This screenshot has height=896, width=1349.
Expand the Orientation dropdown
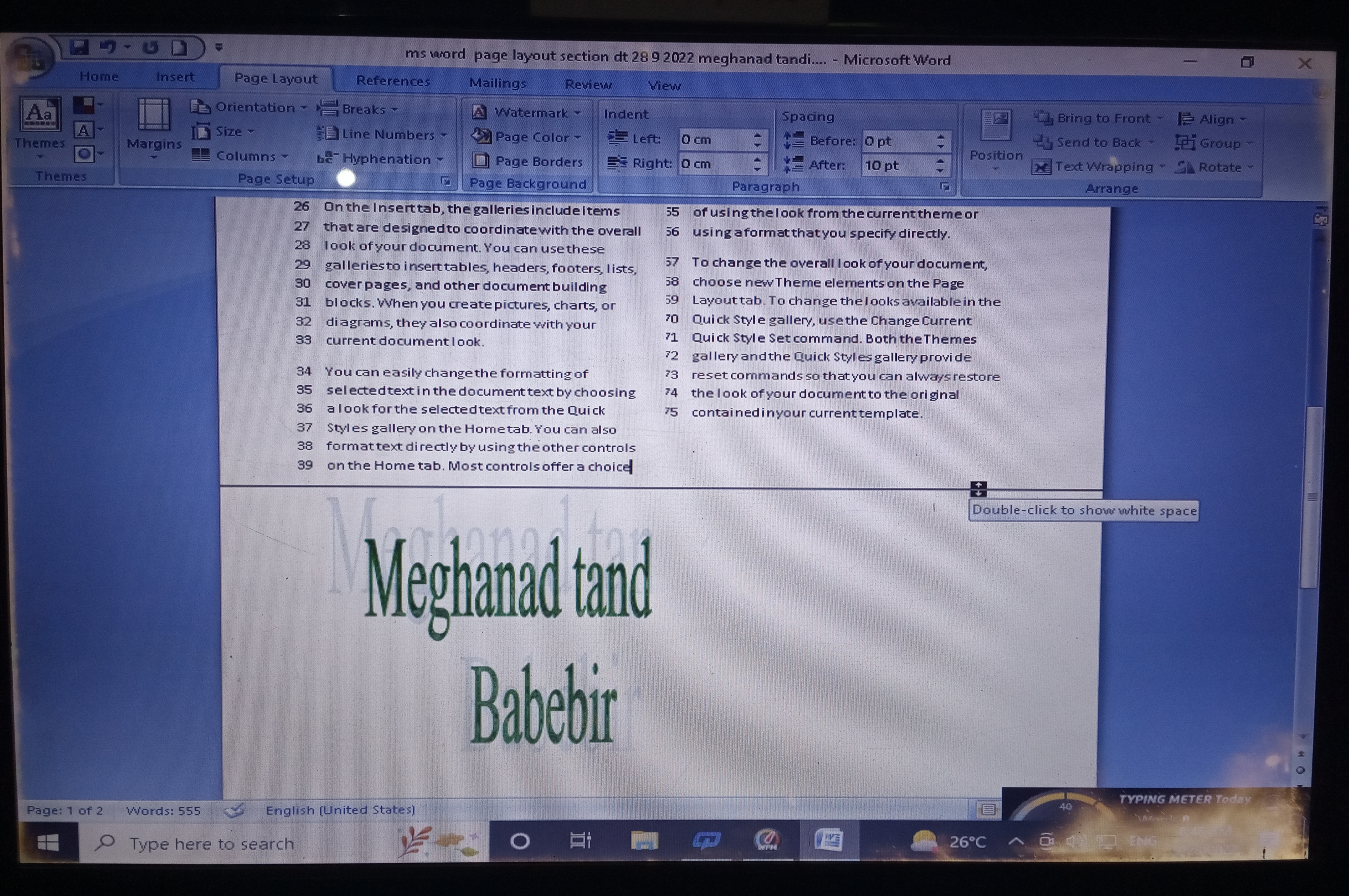coord(255,107)
